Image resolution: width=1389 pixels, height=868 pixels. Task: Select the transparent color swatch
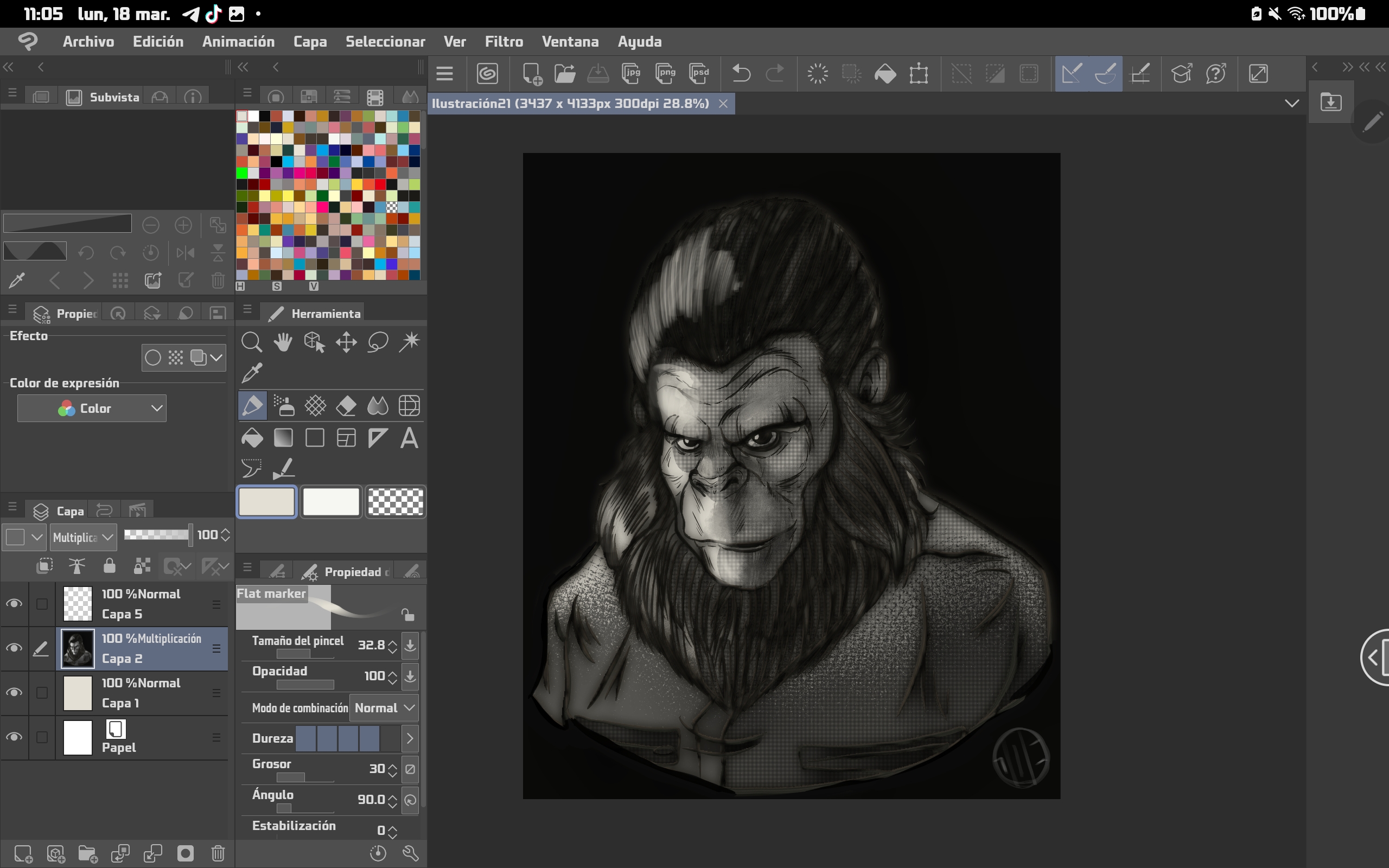[396, 502]
